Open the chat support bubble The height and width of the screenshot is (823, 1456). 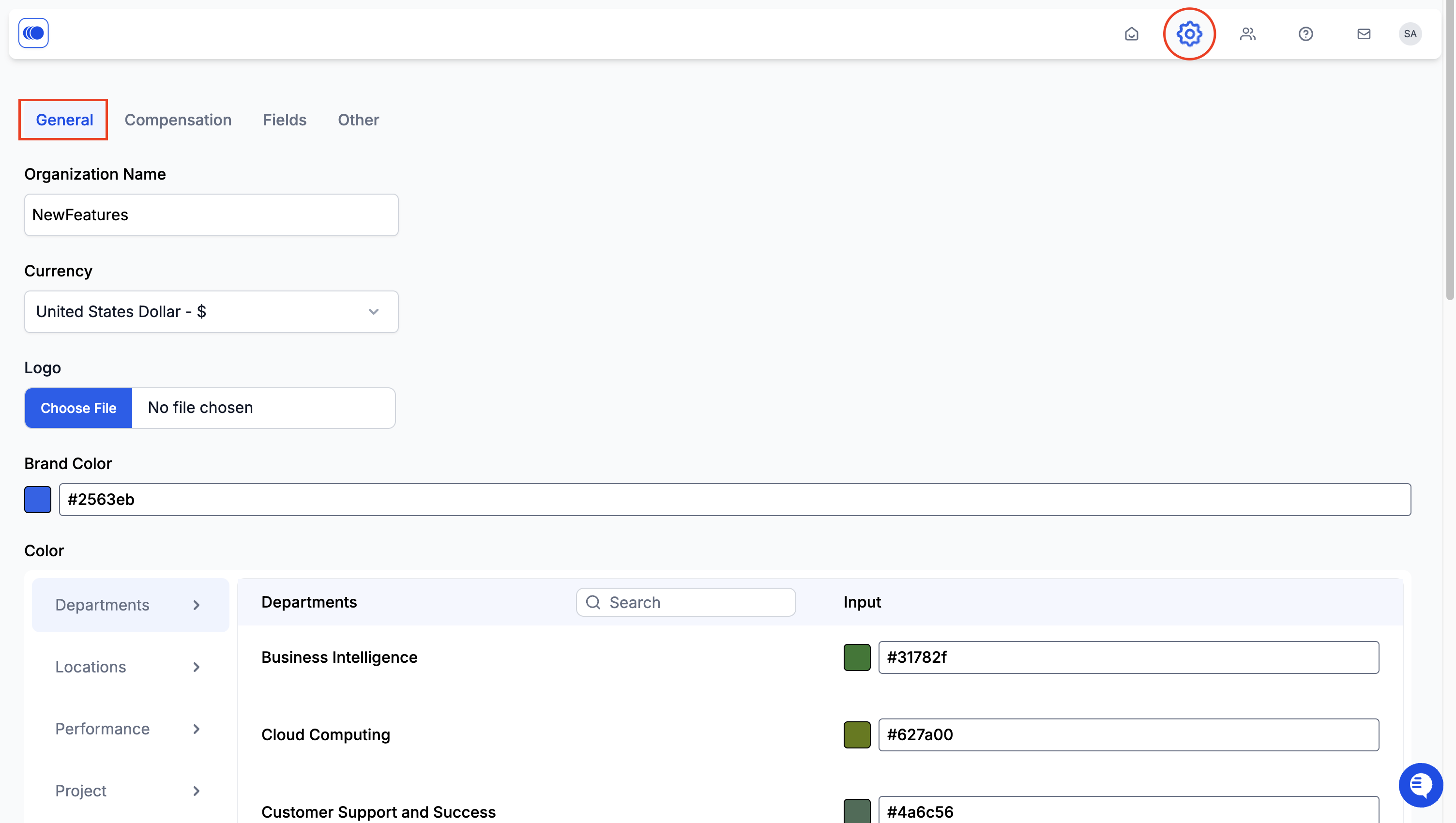click(1420, 785)
